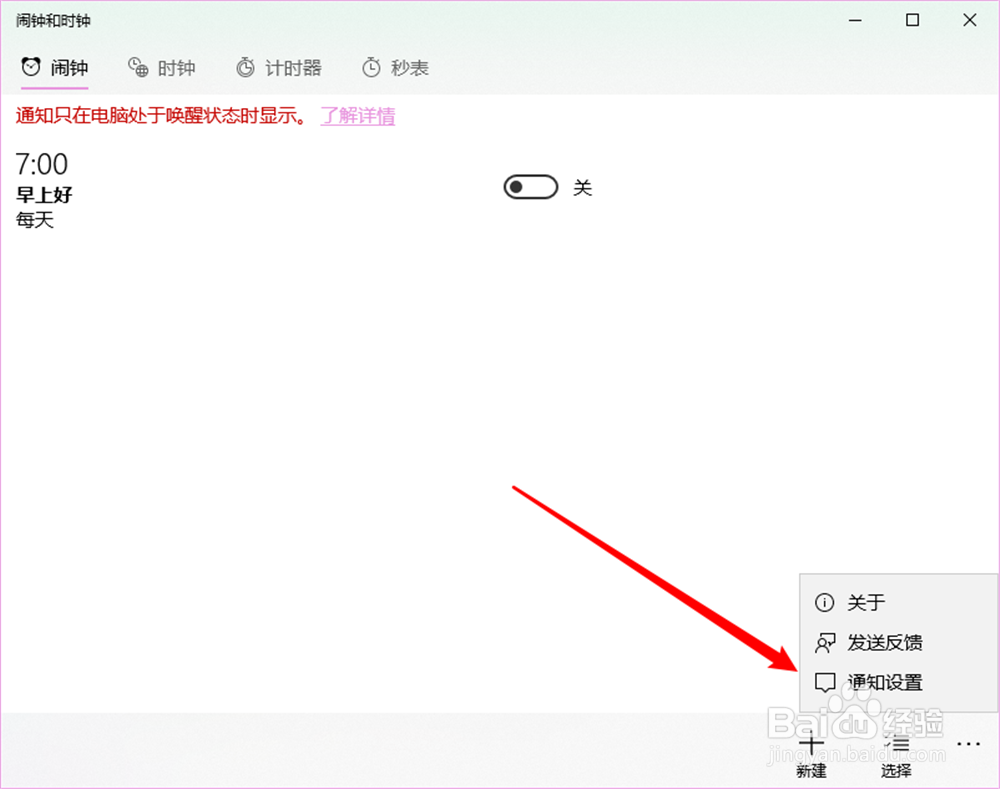Open the 了解详情 link
The height and width of the screenshot is (789, 1000).
coord(357,116)
